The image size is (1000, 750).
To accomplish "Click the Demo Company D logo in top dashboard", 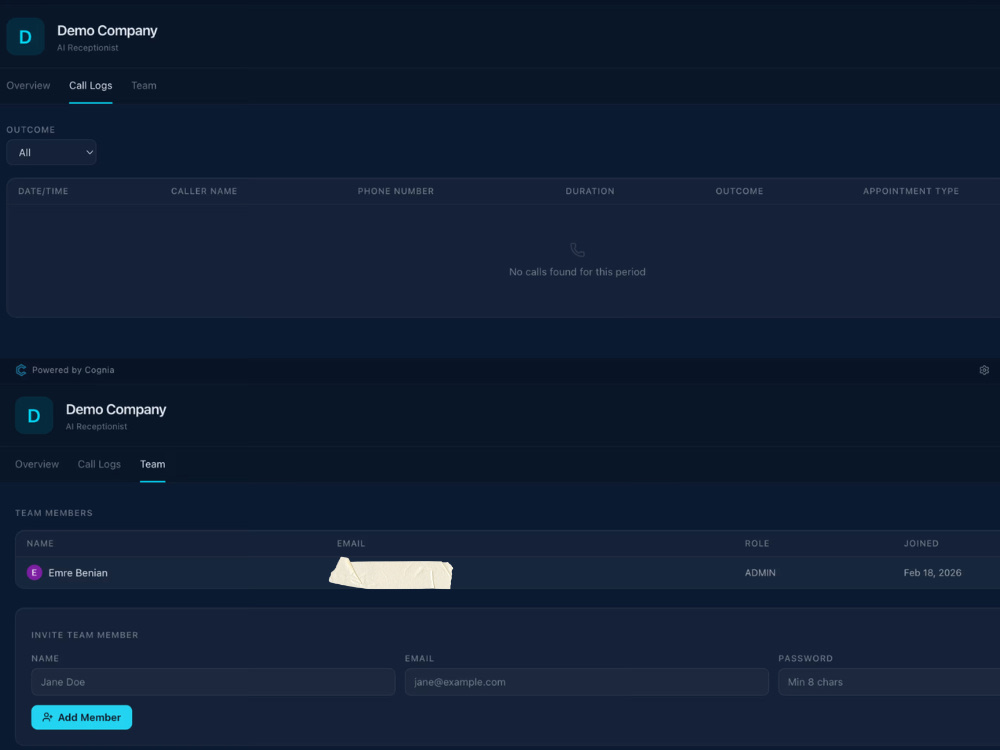I will pos(26,37).
